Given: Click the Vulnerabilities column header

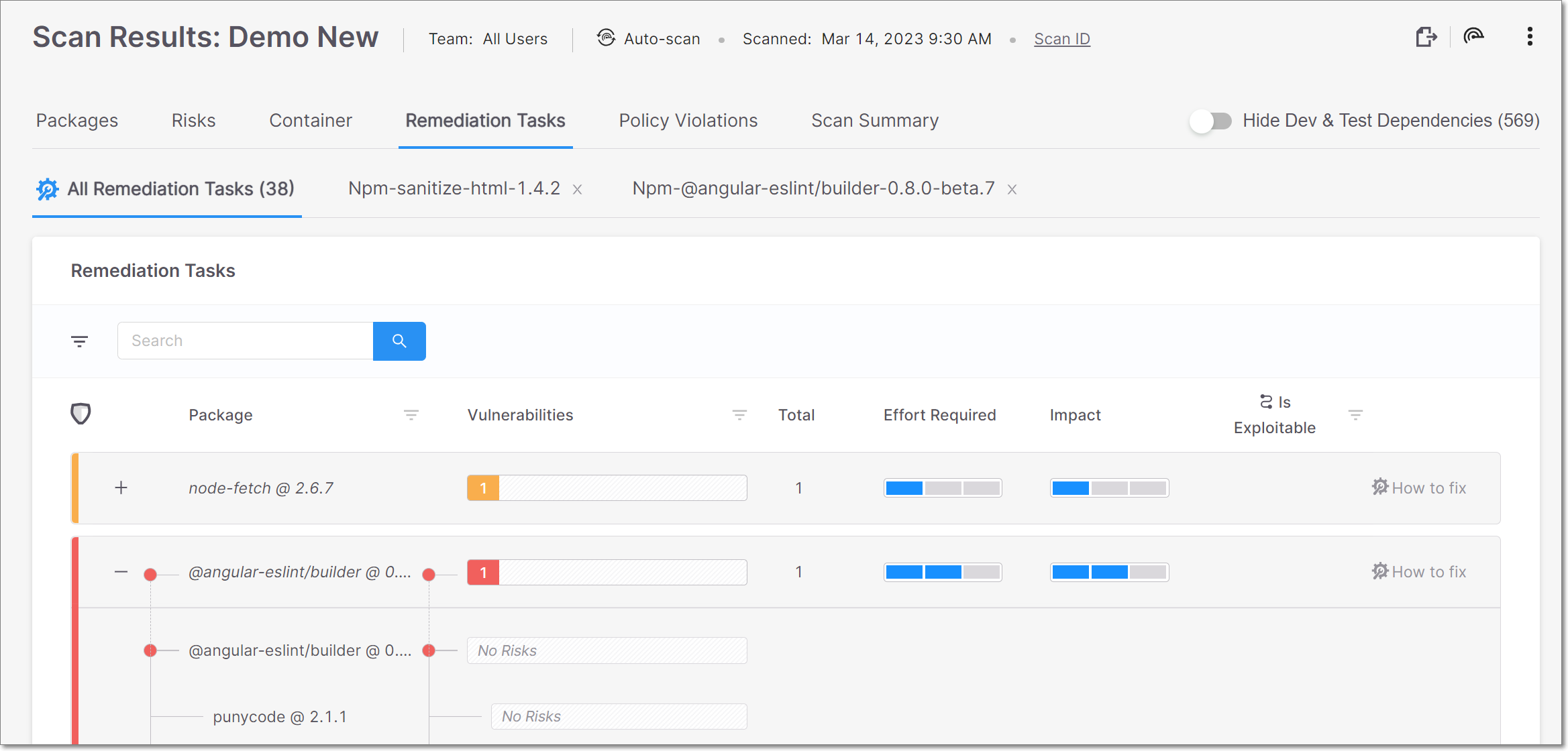Looking at the screenshot, I should pyautogui.click(x=520, y=415).
